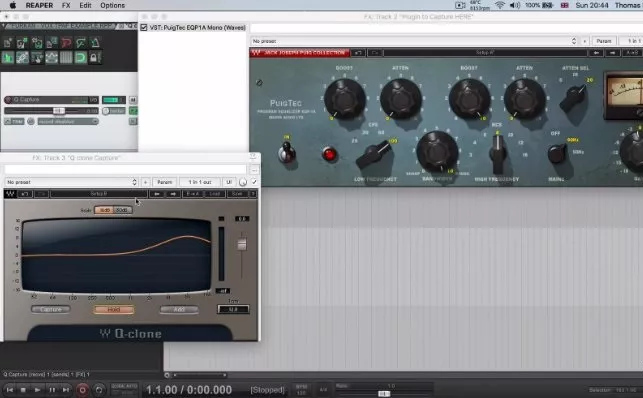
Task: Open the Edit menu in menu bar
Action: [x=85, y=5]
